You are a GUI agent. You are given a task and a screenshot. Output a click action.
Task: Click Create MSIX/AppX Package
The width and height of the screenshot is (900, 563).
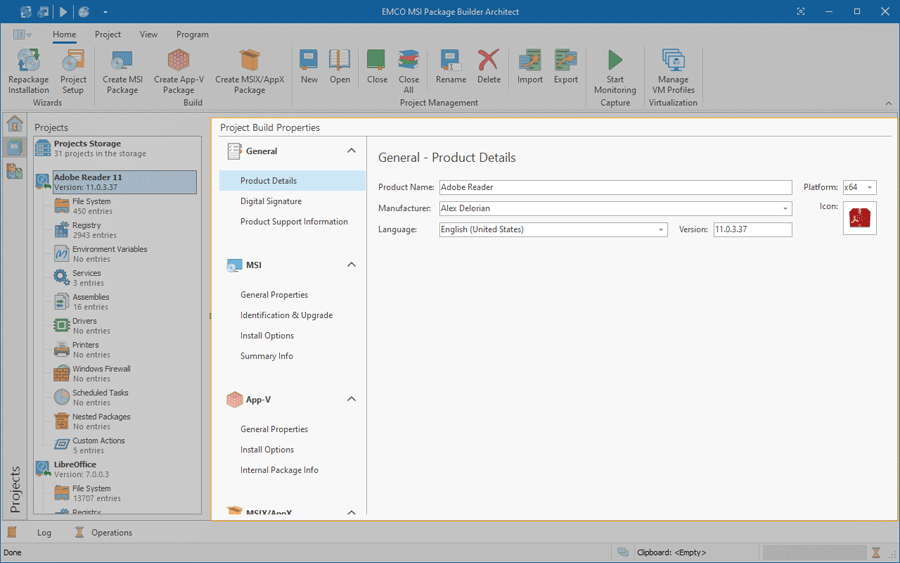(x=249, y=71)
